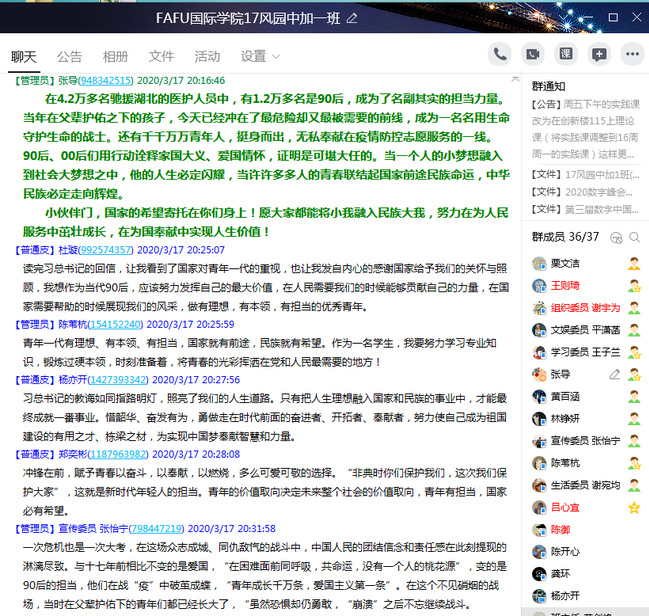Start a group video call
This screenshot has width=649, height=616.
pyautogui.click(x=533, y=54)
